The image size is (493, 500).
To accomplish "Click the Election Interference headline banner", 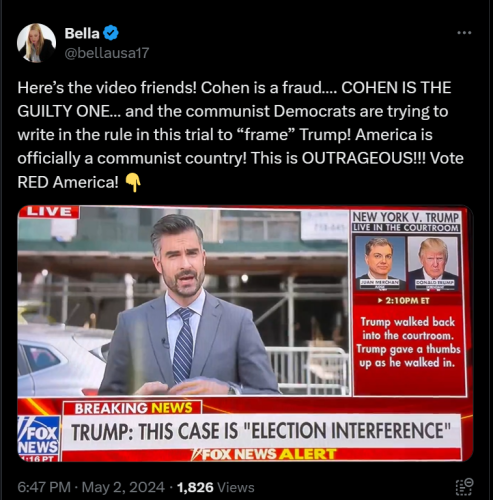I will point(261,431).
